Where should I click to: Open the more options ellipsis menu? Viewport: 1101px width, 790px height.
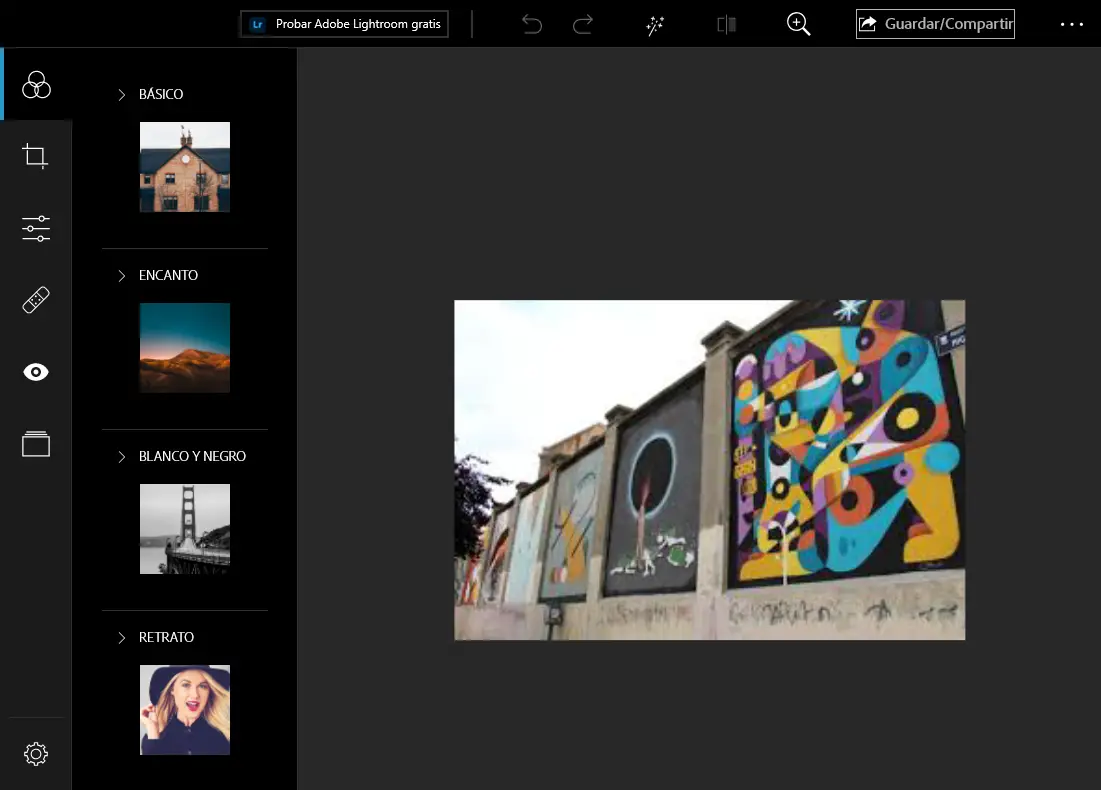[x=1072, y=25]
